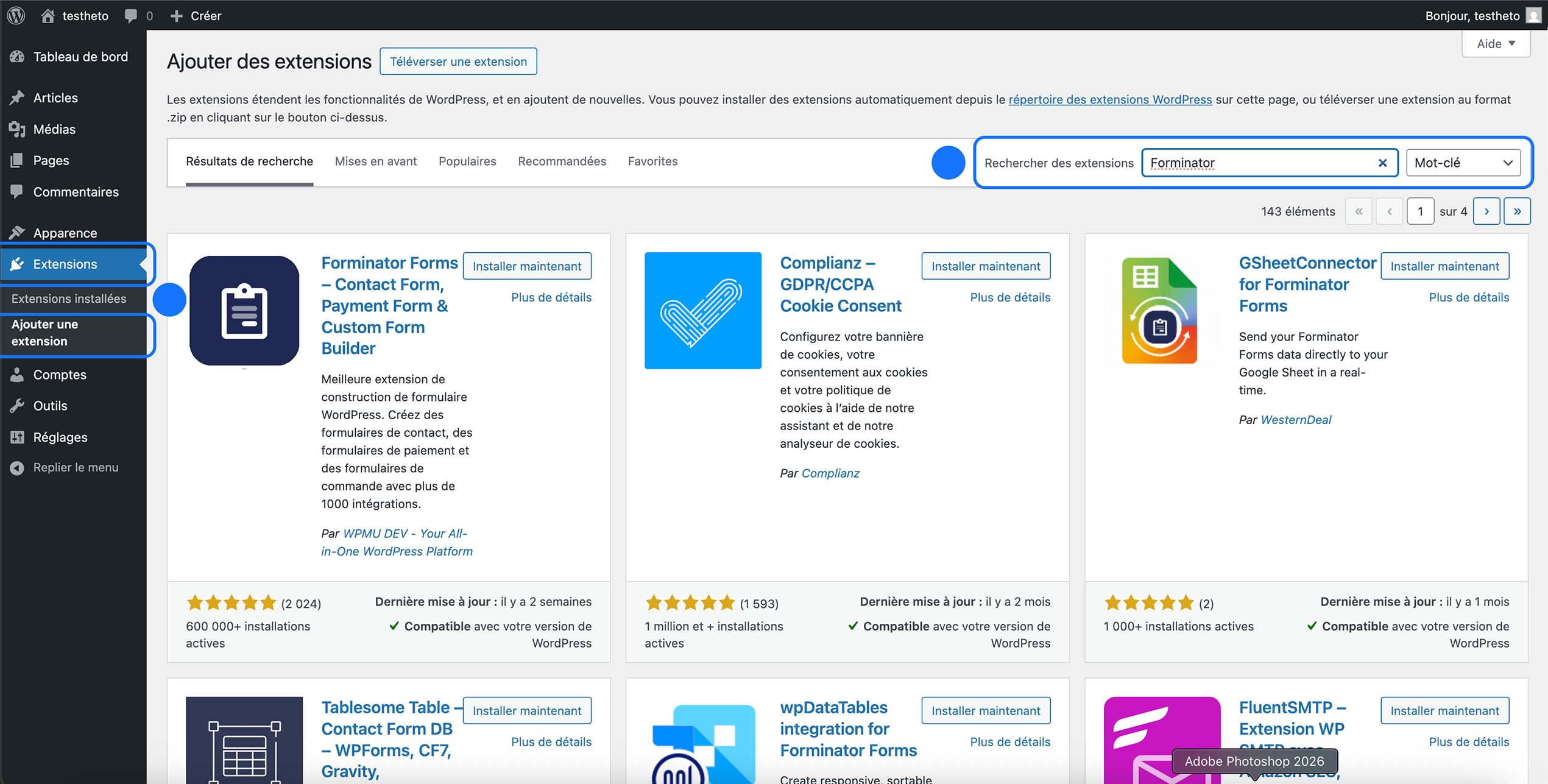
Task: Open the répertoire des extensions WordPress link
Action: point(1110,99)
